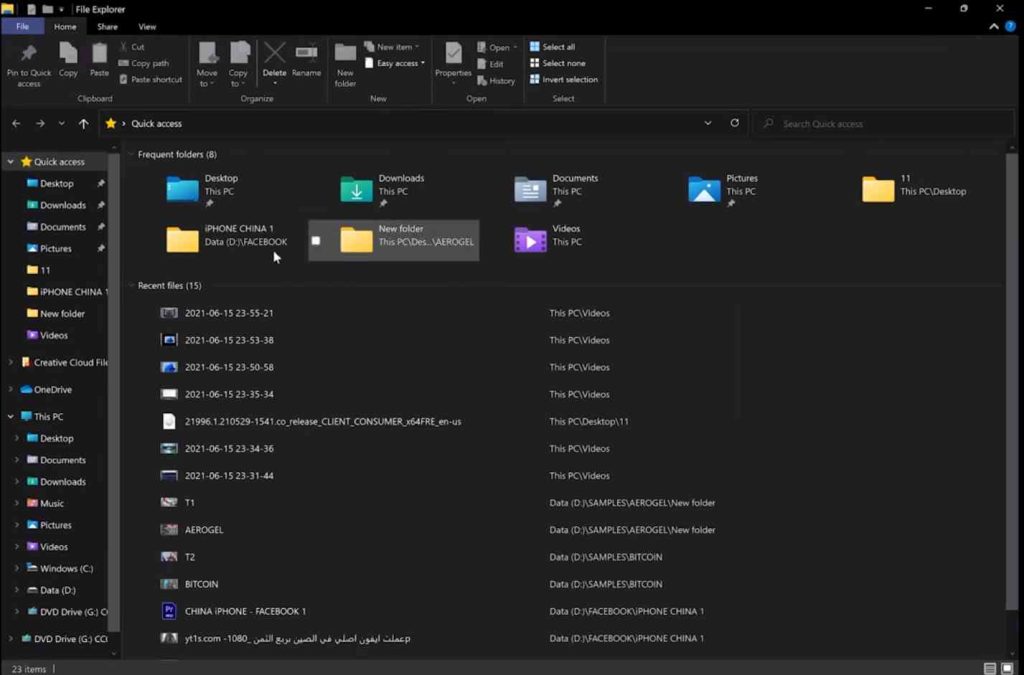Collapse This PC tree node
The width and height of the screenshot is (1024, 675).
pyautogui.click(x=10, y=416)
